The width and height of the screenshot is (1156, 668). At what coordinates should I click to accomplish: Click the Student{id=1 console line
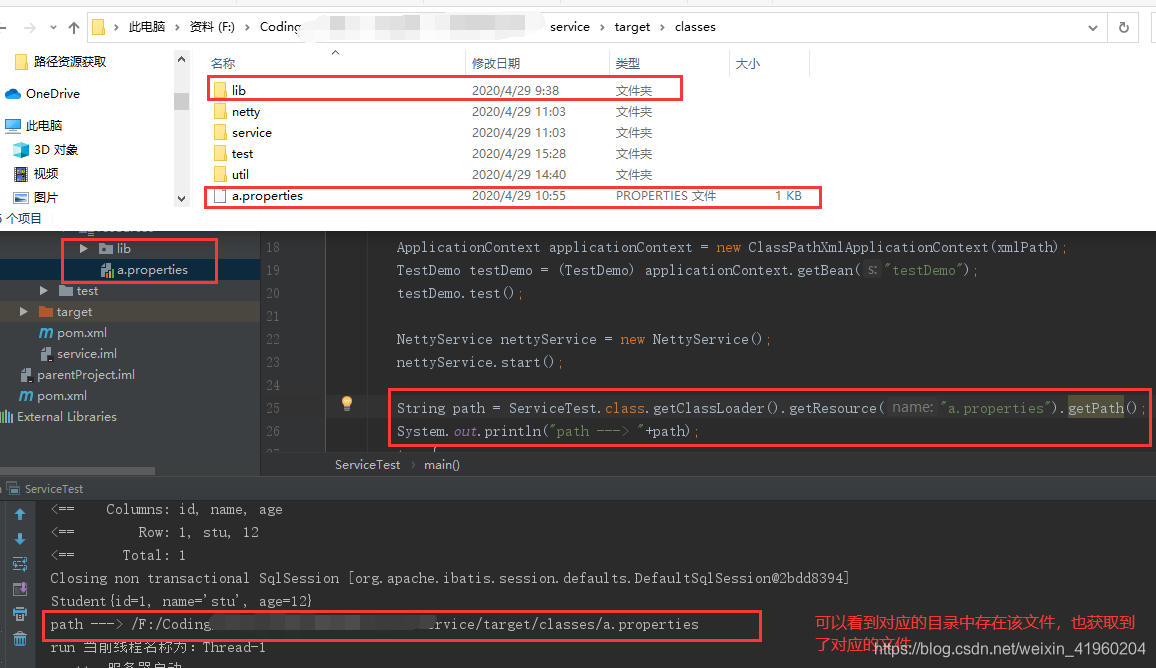[181, 601]
